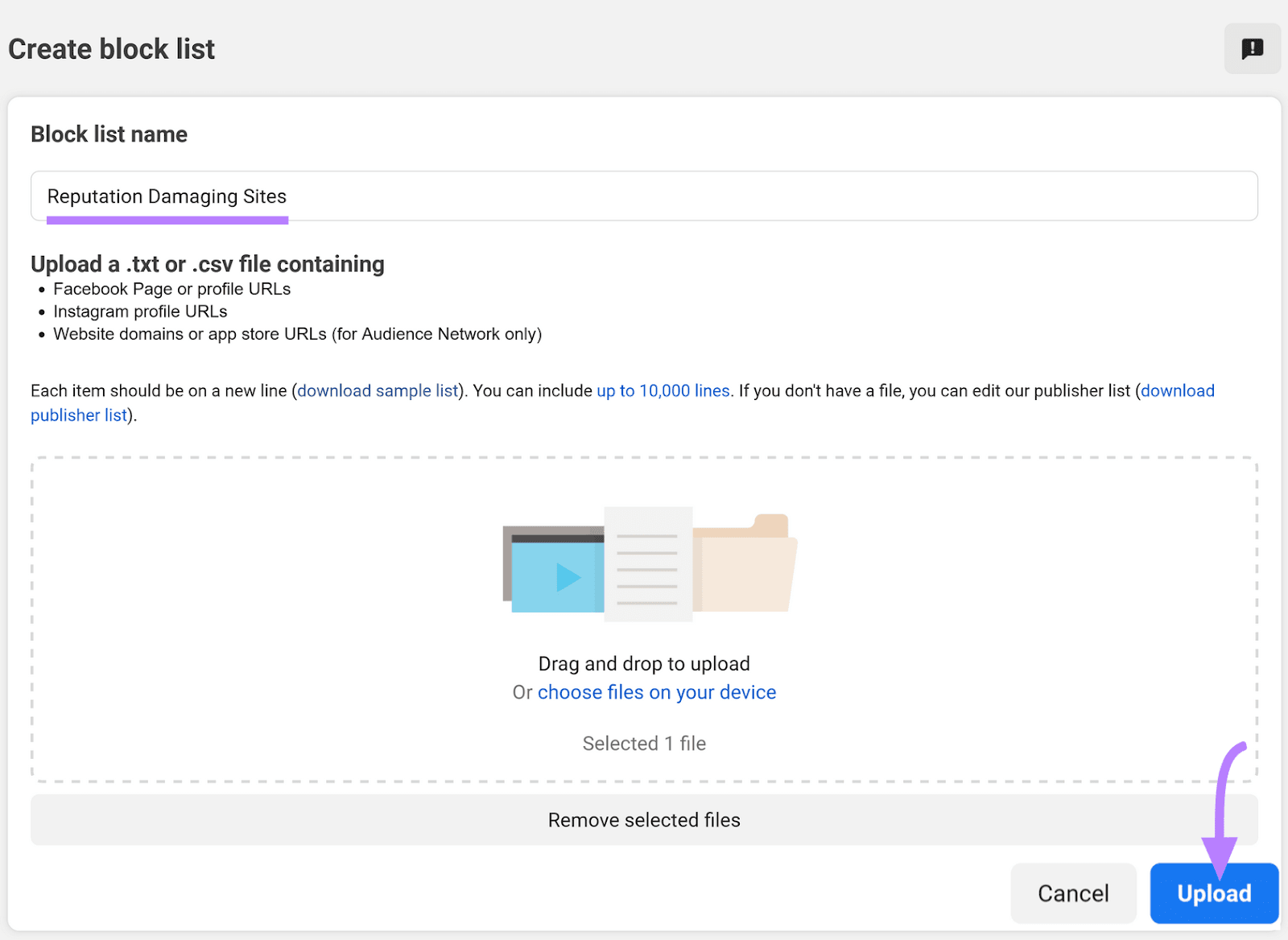The width and height of the screenshot is (1288, 940).
Task: Select the Website domains or app store bullet
Action: [x=297, y=335]
